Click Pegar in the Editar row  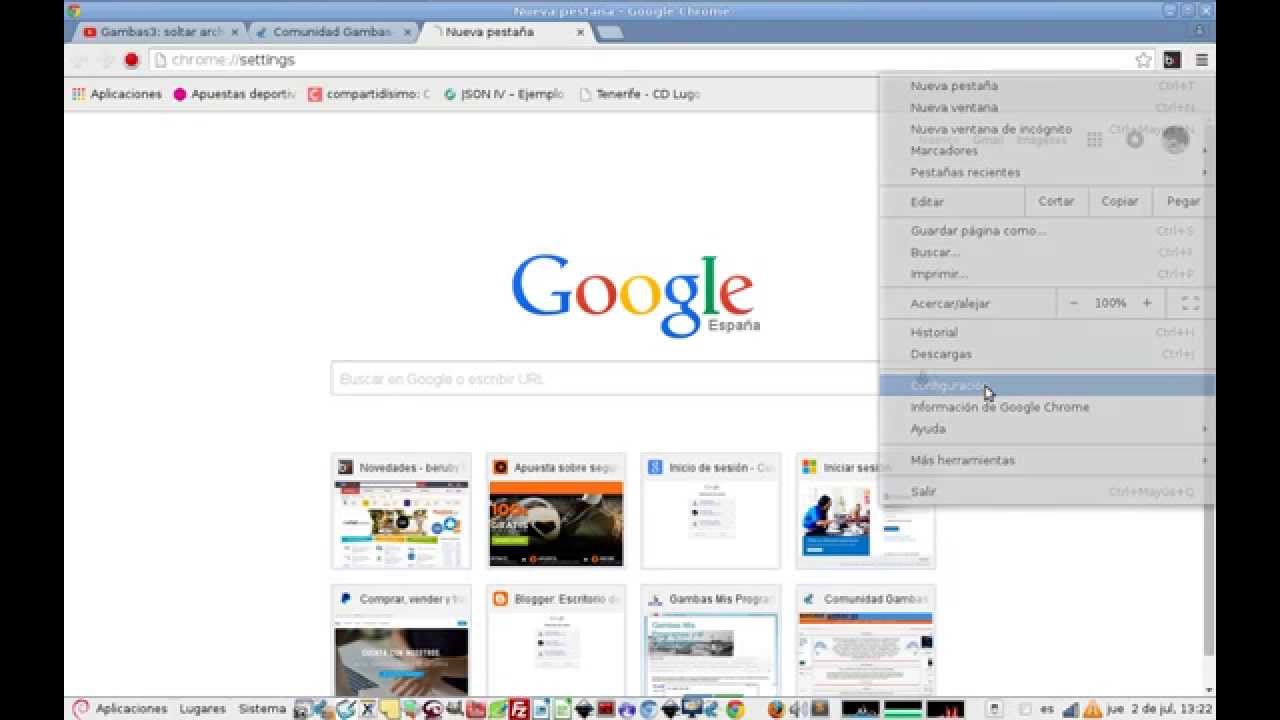click(1183, 201)
